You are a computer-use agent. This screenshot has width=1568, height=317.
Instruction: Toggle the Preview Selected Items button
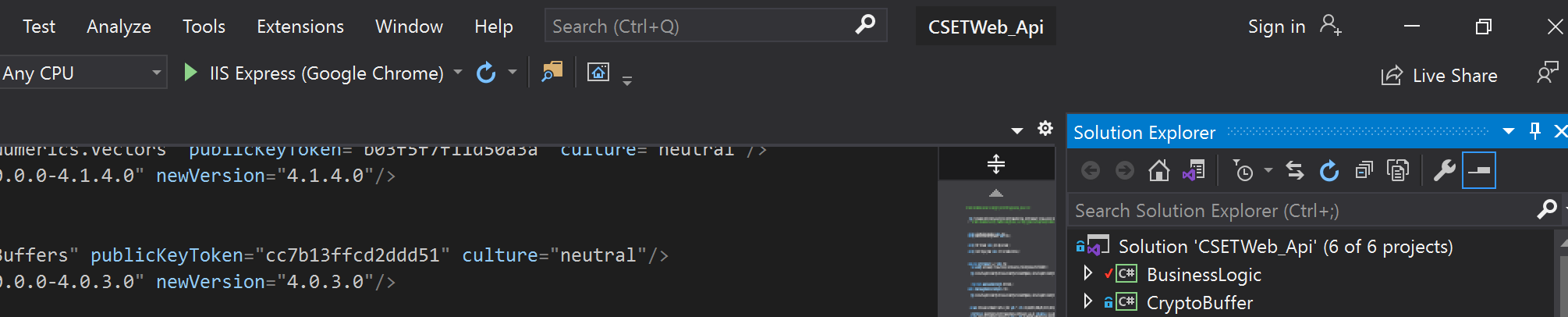pos(1479,170)
